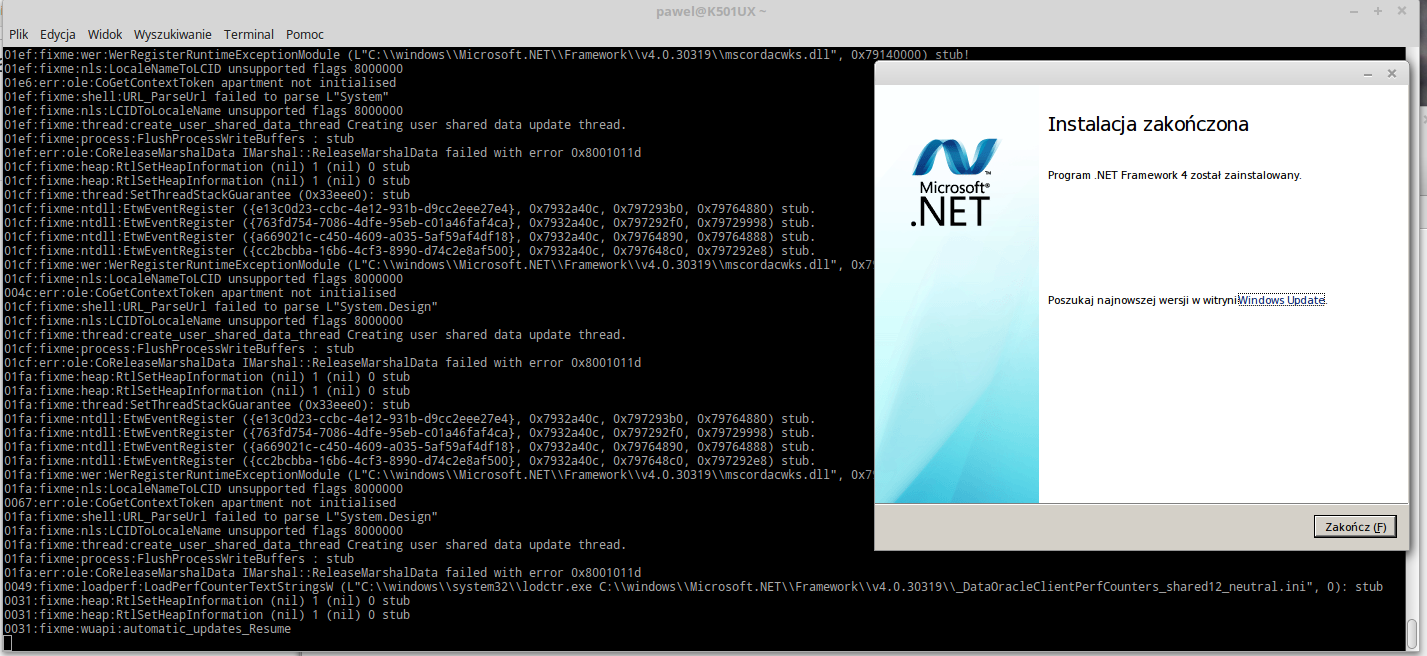Open the Terminal menu
The height and width of the screenshot is (656, 1427).
point(248,34)
